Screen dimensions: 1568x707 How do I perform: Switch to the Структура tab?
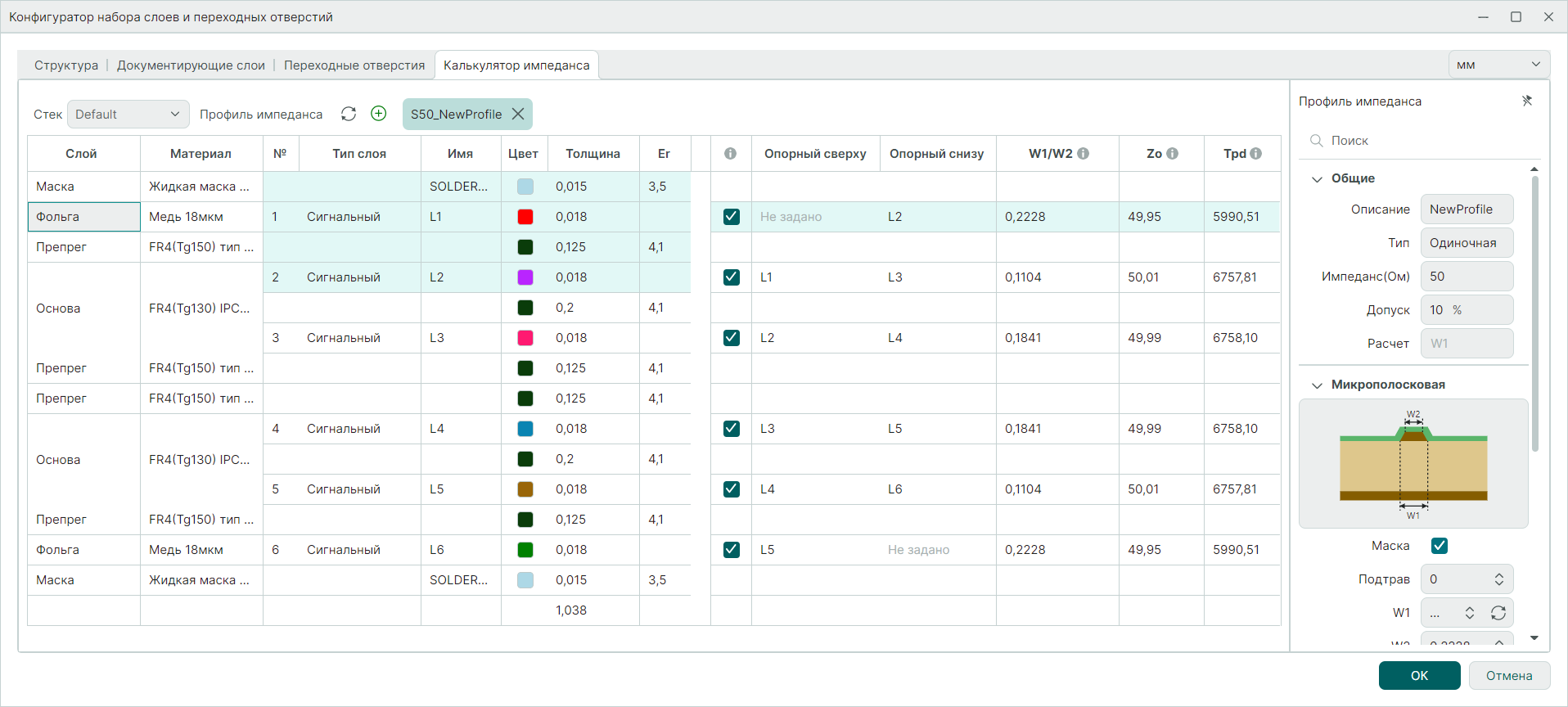point(66,65)
